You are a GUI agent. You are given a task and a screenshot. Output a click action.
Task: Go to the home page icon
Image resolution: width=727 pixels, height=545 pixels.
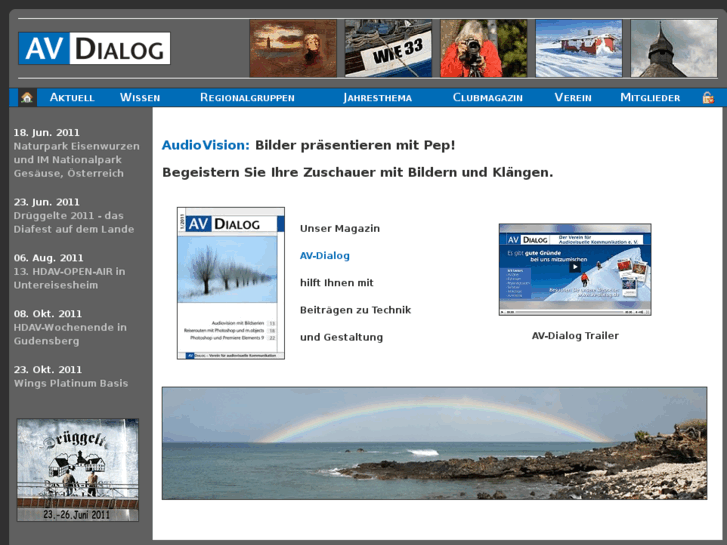(x=27, y=97)
